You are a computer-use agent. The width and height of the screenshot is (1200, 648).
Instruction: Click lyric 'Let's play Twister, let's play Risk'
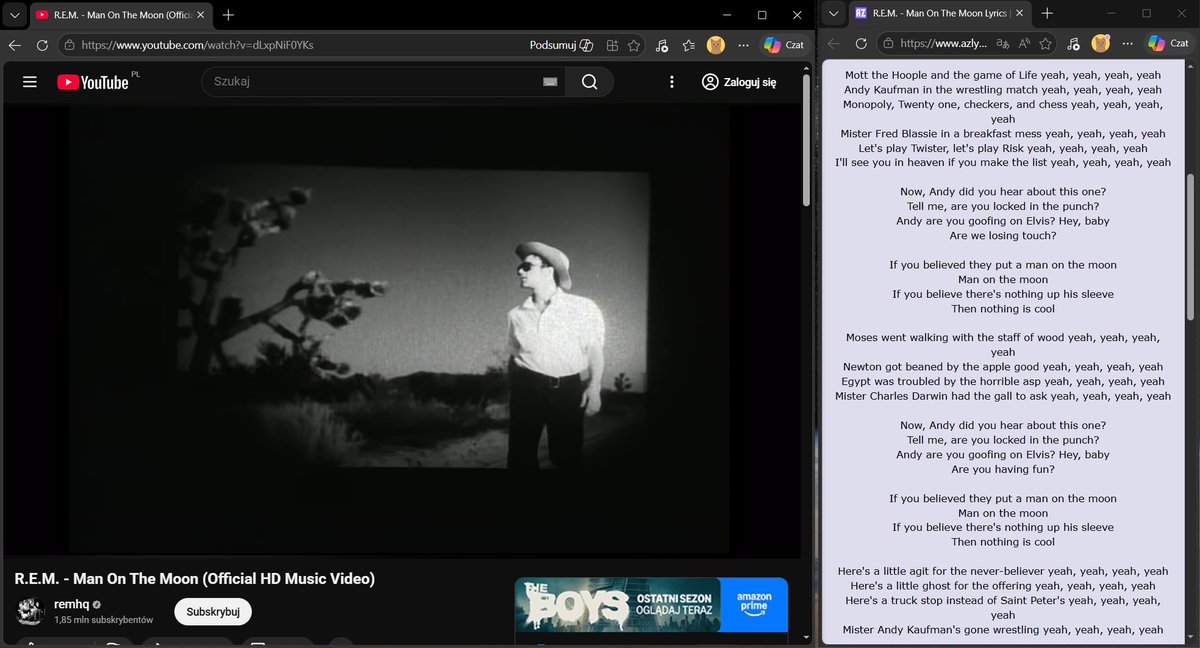941,148
